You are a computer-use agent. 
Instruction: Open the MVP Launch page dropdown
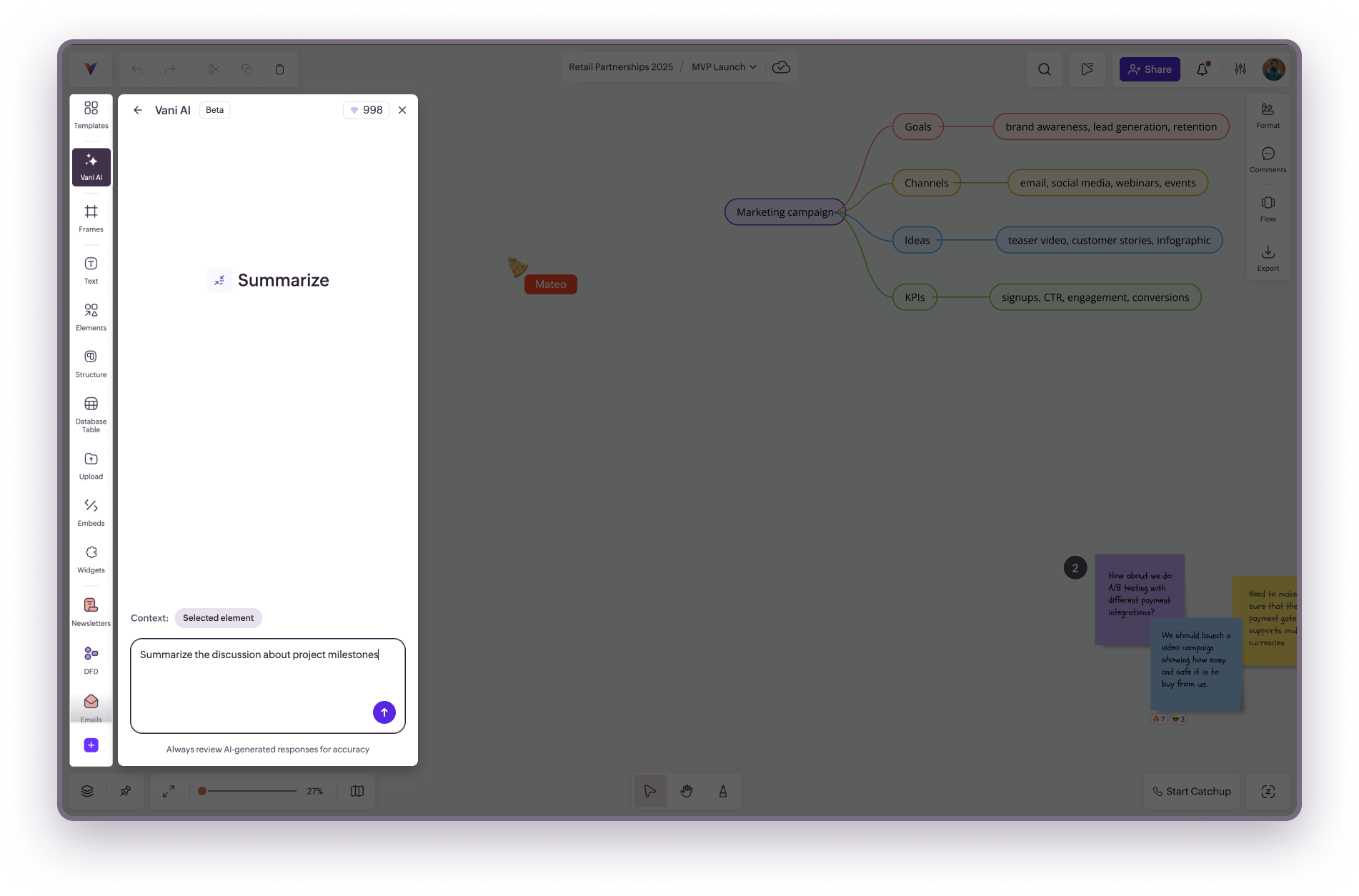(x=724, y=67)
